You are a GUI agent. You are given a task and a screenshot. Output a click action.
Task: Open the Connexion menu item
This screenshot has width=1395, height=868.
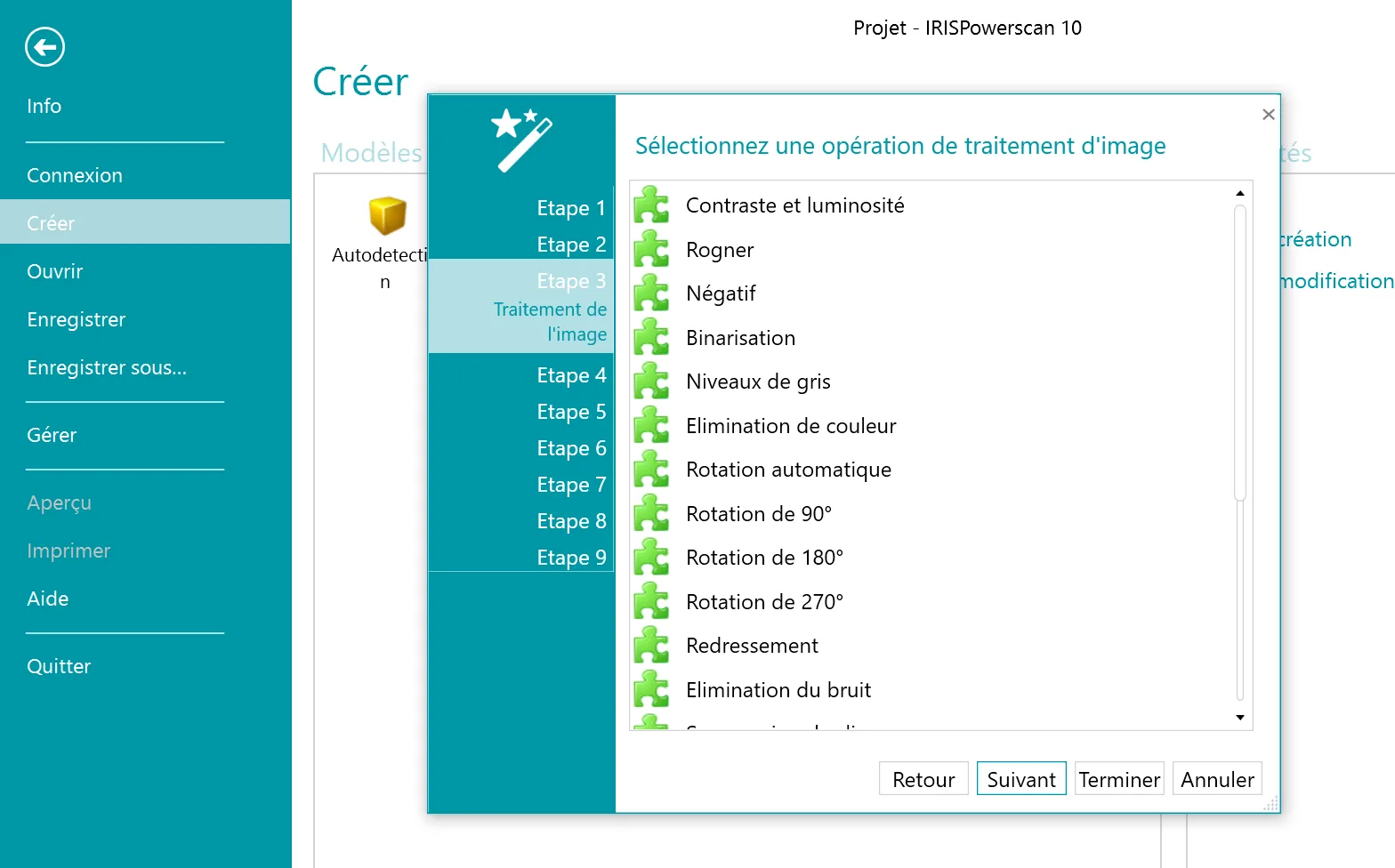click(x=75, y=175)
